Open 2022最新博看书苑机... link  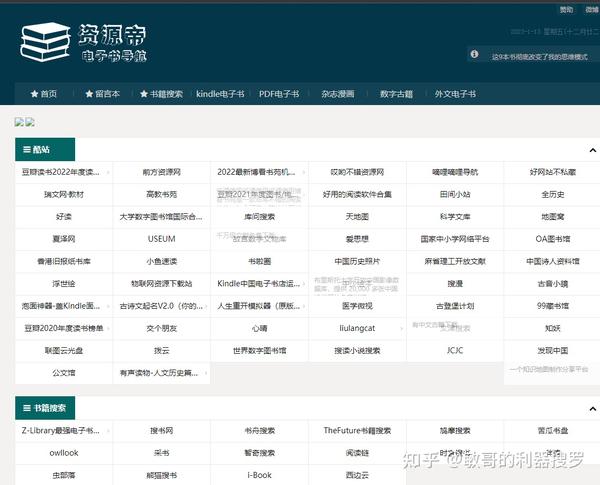click(256, 172)
